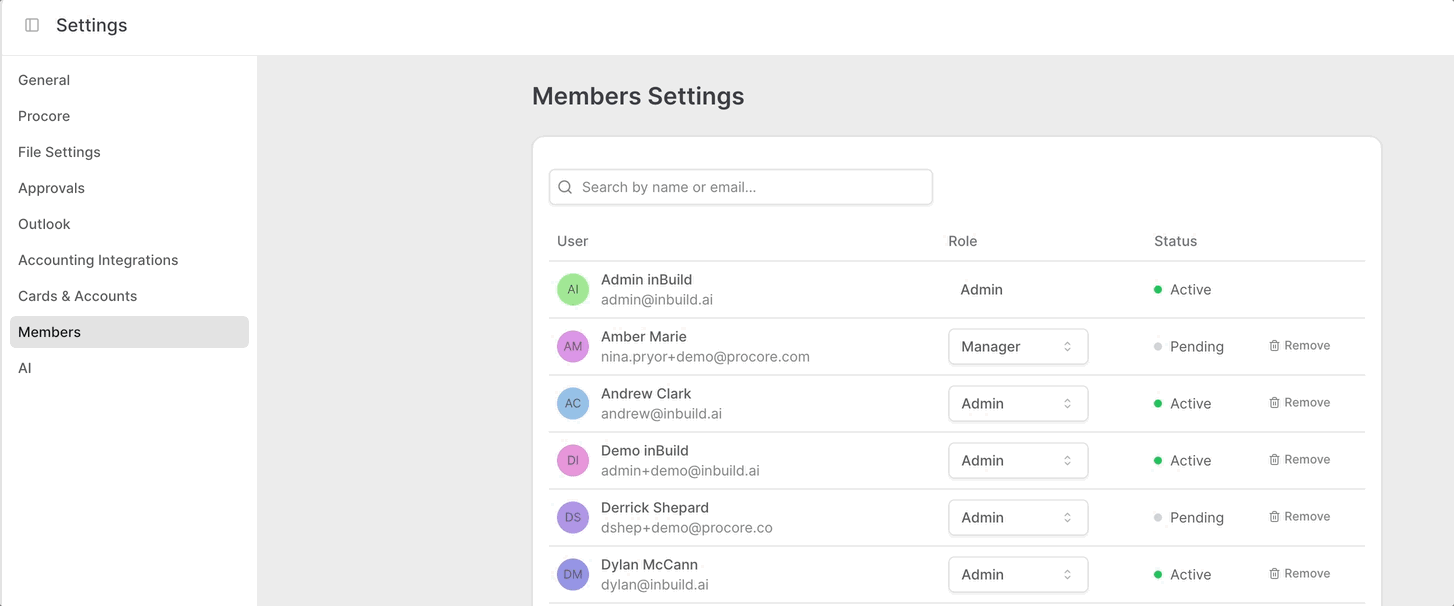Remove Dylan McCann from members

coord(1300,574)
